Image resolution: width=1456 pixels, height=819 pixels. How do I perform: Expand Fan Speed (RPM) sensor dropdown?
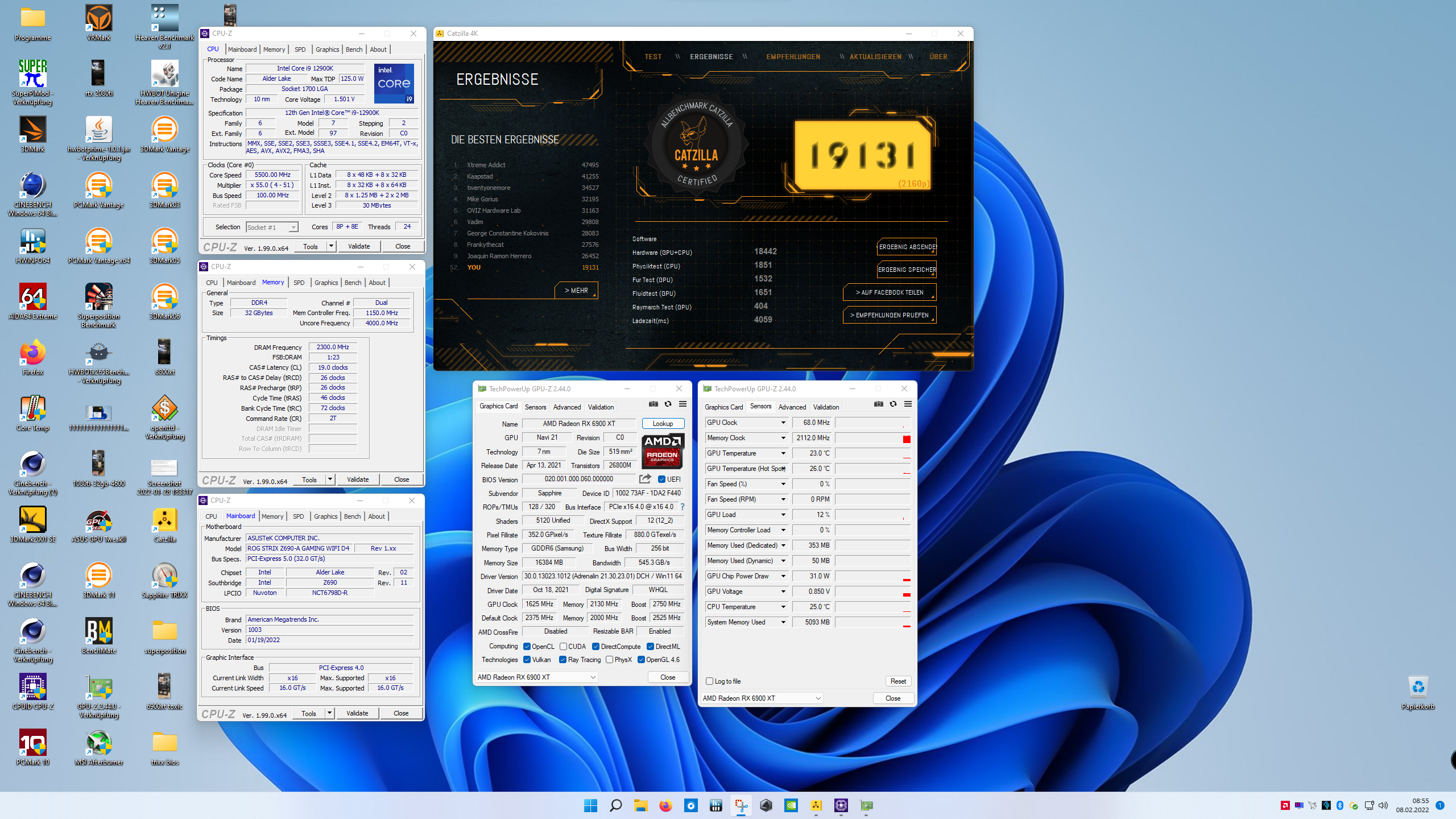click(783, 499)
